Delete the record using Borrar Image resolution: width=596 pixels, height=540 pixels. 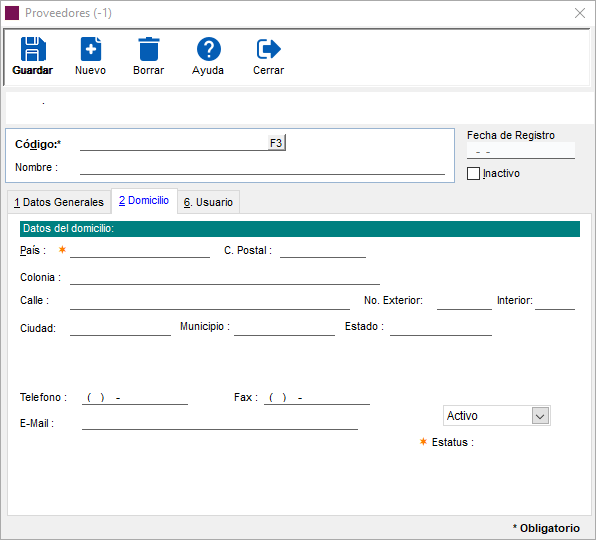point(149,49)
